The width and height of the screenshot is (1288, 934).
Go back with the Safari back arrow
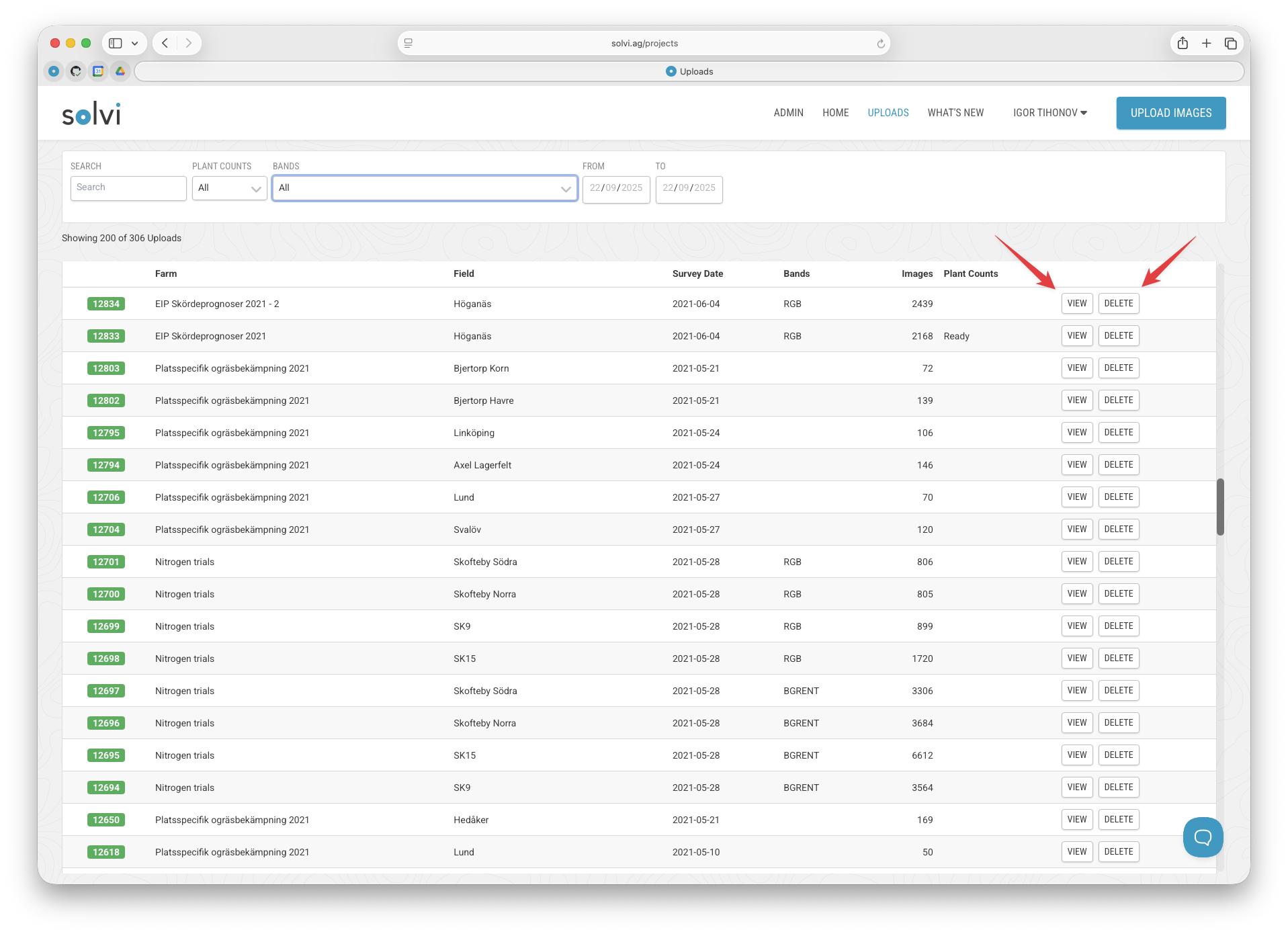click(x=165, y=43)
